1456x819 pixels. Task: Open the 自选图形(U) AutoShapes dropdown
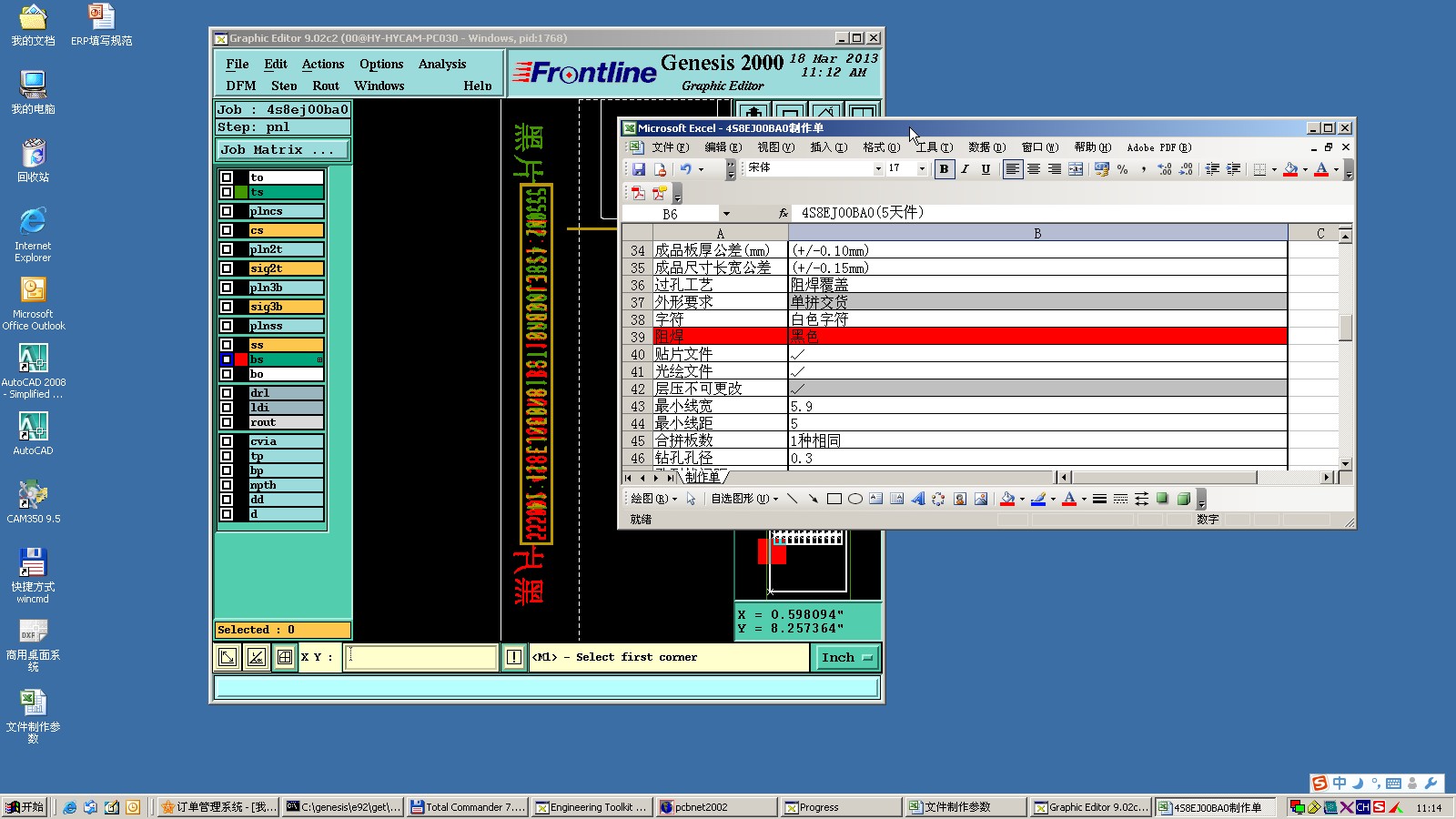pyautogui.click(x=744, y=499)
